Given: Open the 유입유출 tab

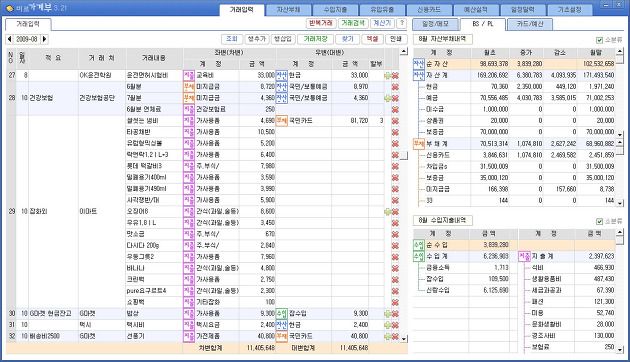Looking at the screenshot, I should point(382,10).
